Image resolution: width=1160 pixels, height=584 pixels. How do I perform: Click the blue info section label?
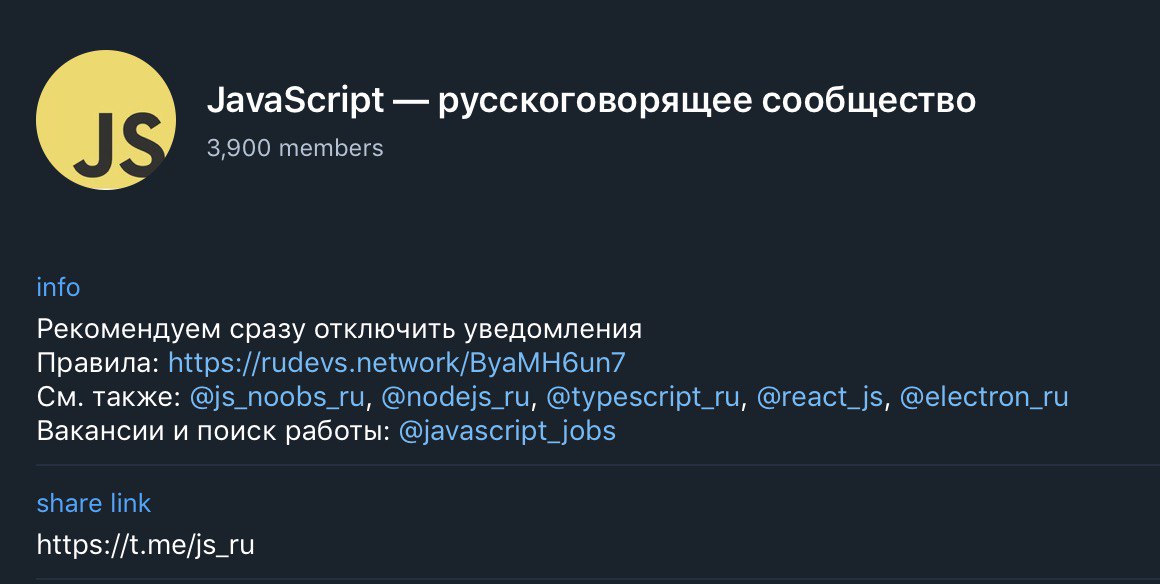58,286
